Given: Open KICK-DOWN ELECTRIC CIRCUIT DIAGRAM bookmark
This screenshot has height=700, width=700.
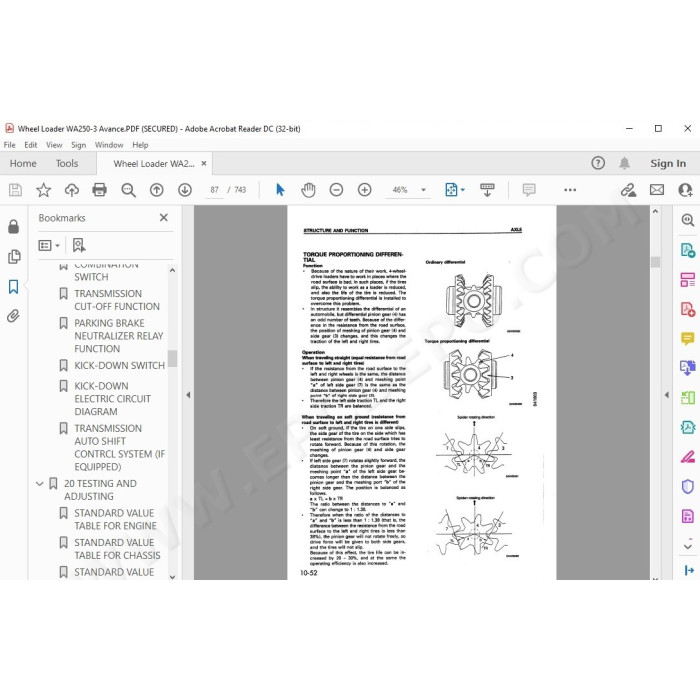Looking at the screenshot, I should (x=112, y=399).
